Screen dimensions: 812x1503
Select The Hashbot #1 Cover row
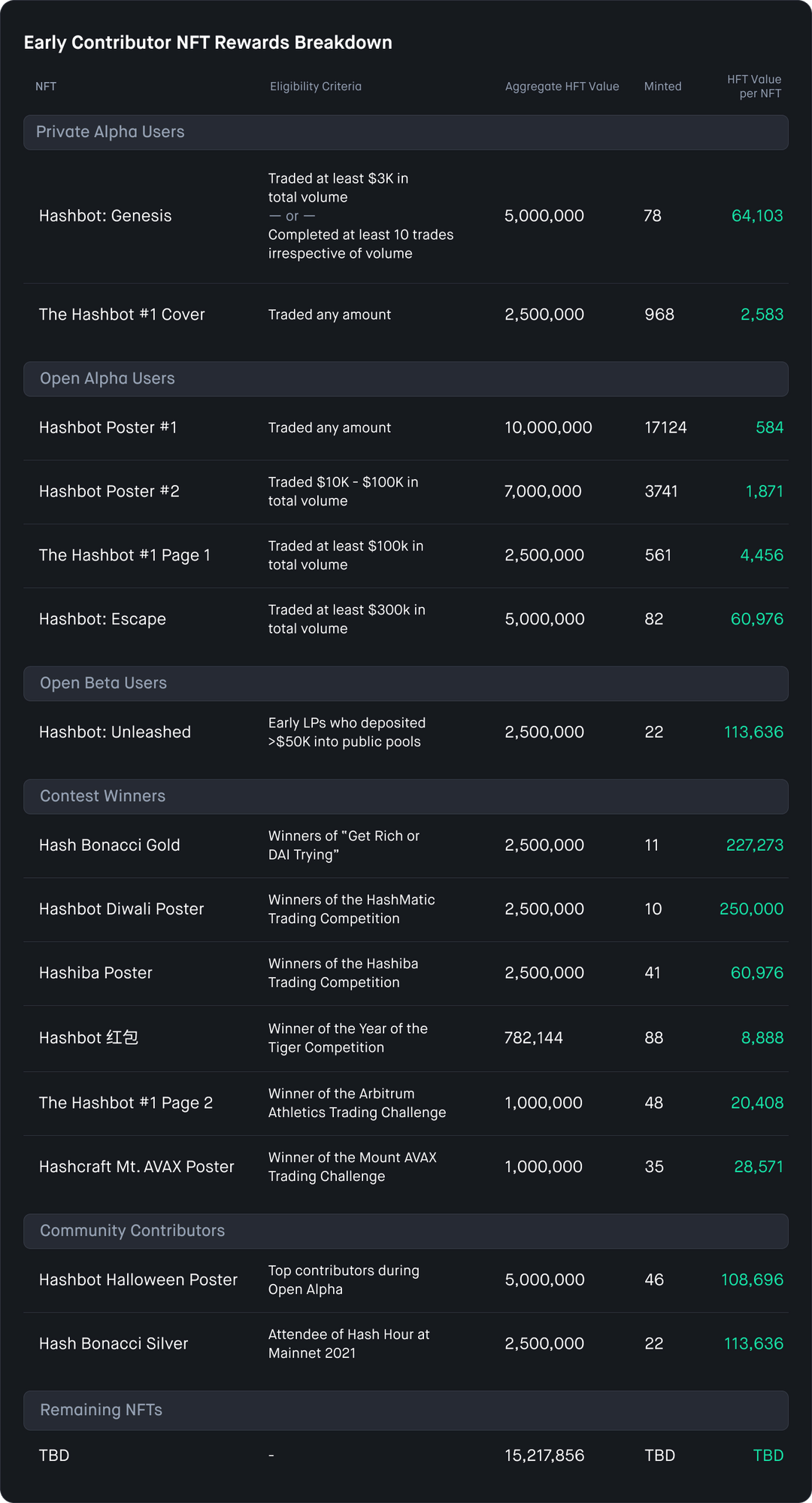[x=406, y=315]
